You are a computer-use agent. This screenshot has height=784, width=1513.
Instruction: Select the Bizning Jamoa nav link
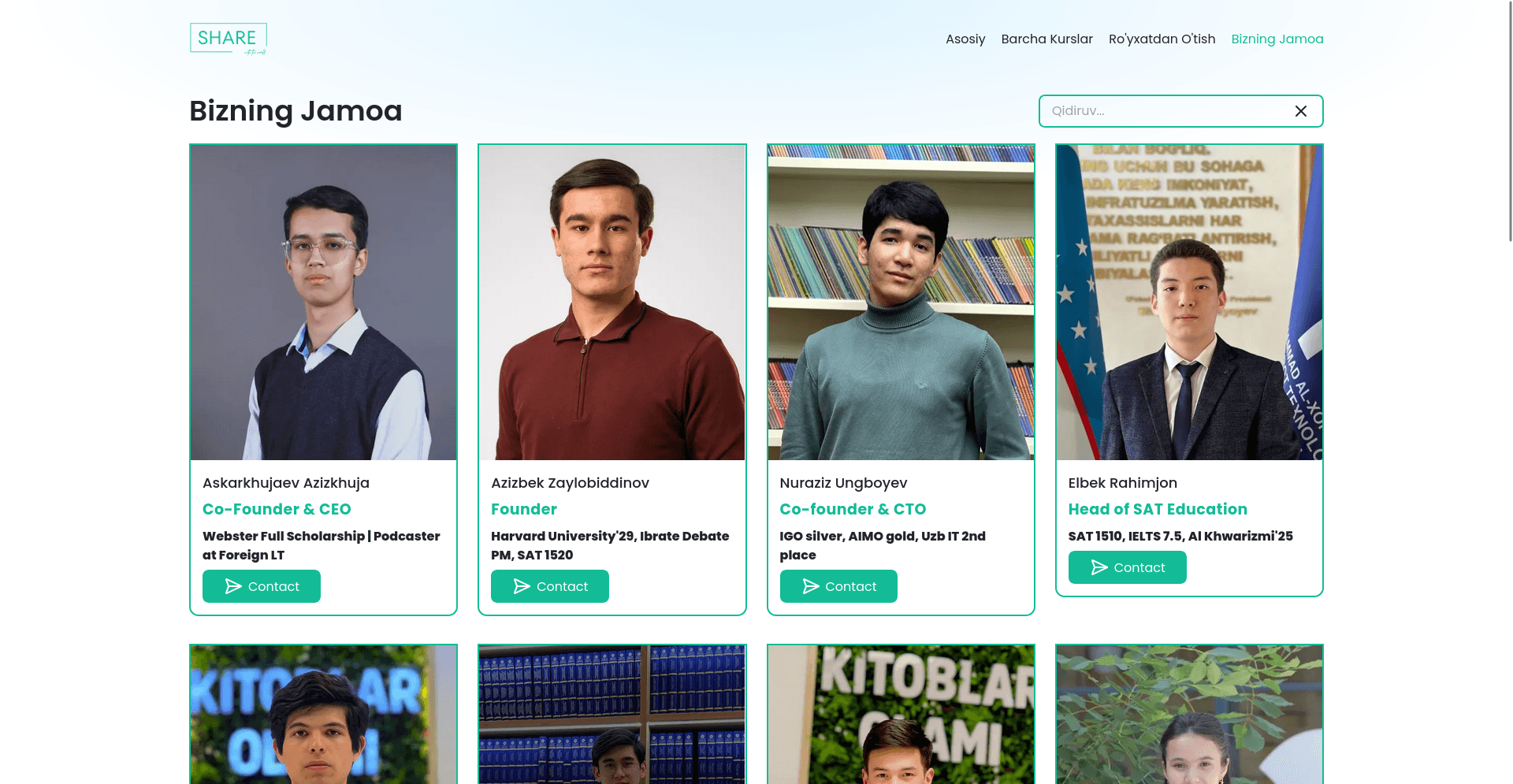coord(1277,39)
